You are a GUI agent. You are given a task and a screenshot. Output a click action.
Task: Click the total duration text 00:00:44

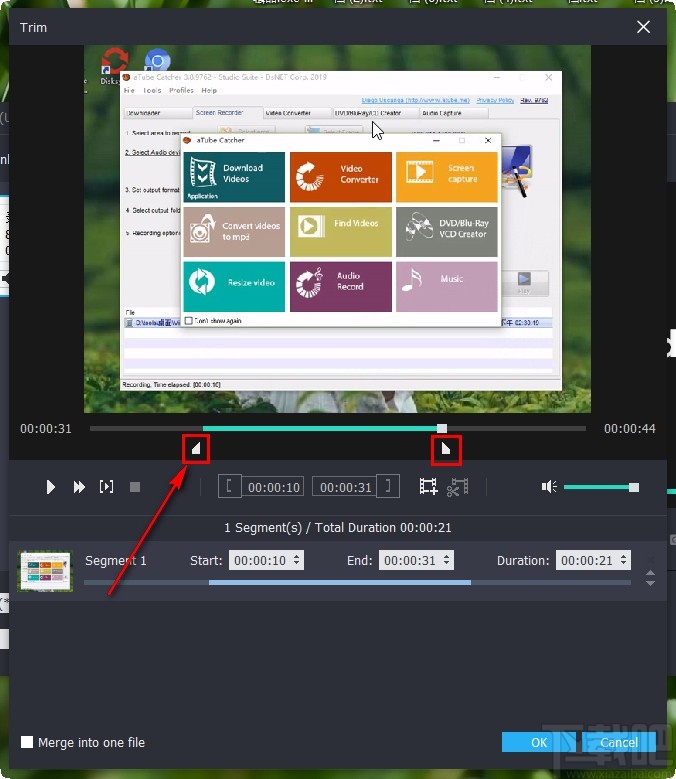click(x=629, y=428)
